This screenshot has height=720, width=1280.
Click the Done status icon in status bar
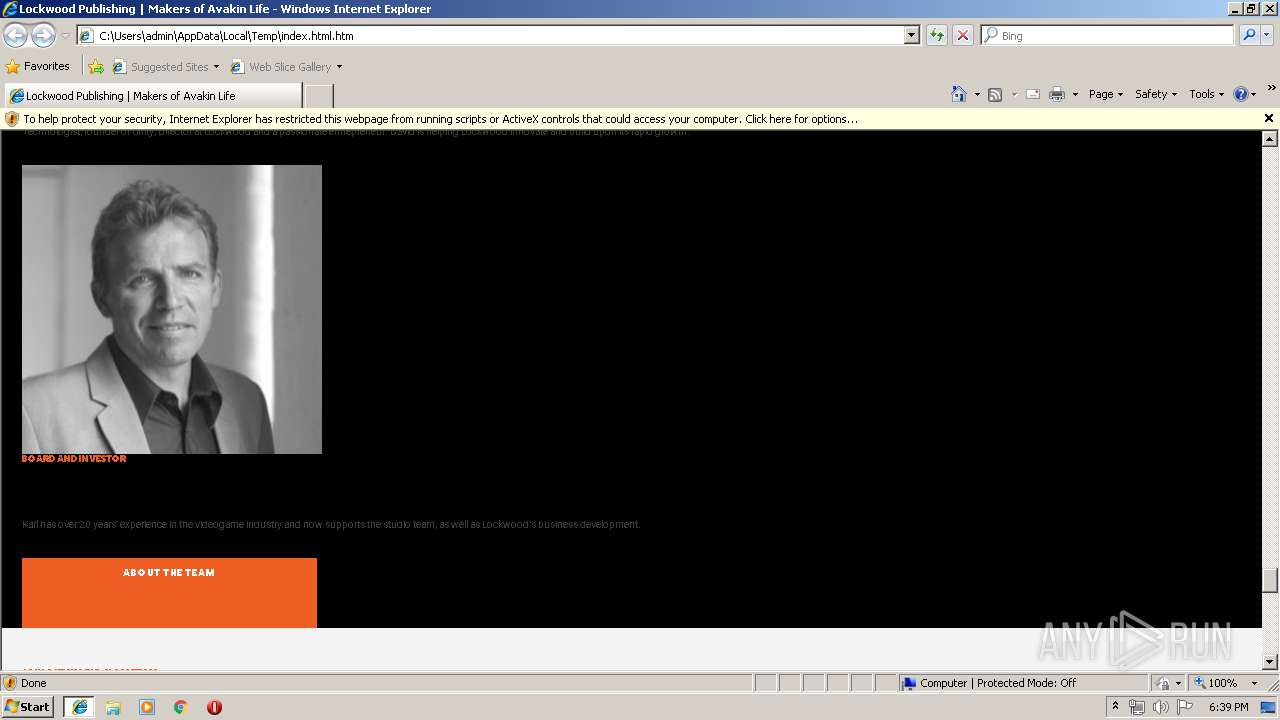click(x=11, y=683)
